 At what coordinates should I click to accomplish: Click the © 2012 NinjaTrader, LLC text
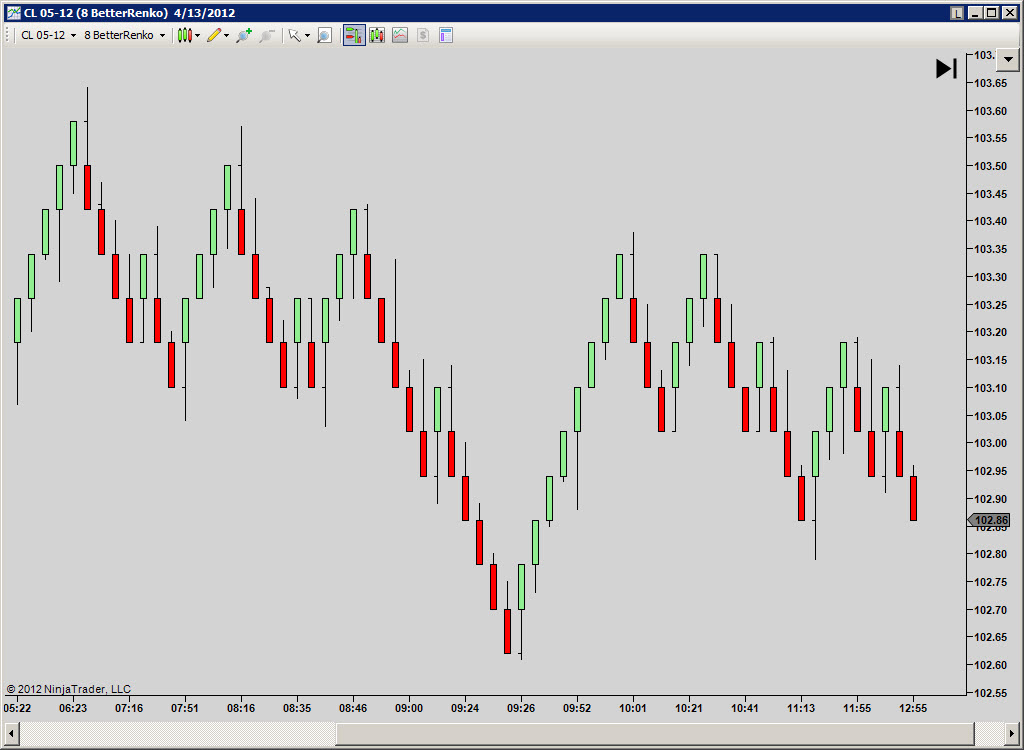point(69,689)
